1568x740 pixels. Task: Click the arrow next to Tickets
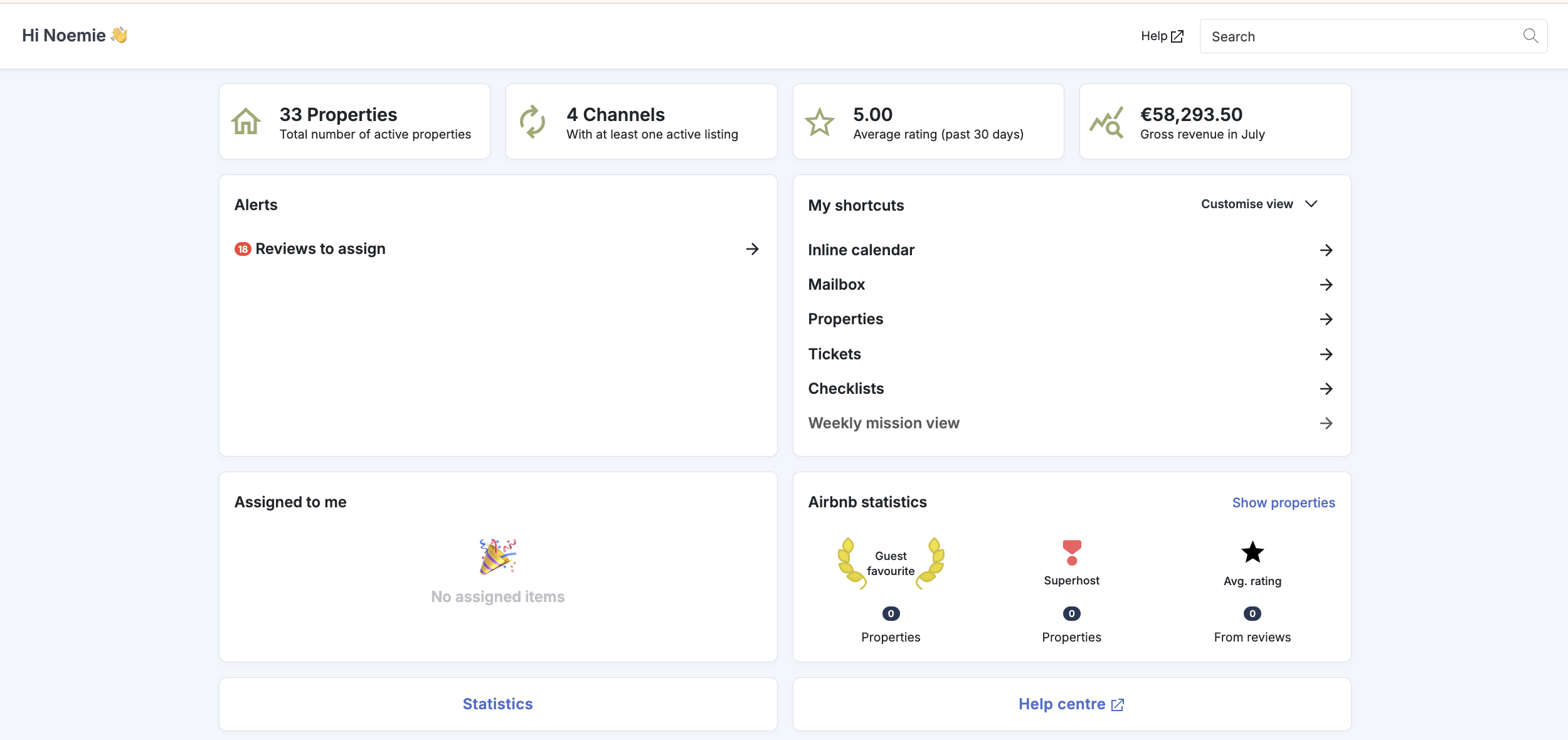pos(1326,354)
